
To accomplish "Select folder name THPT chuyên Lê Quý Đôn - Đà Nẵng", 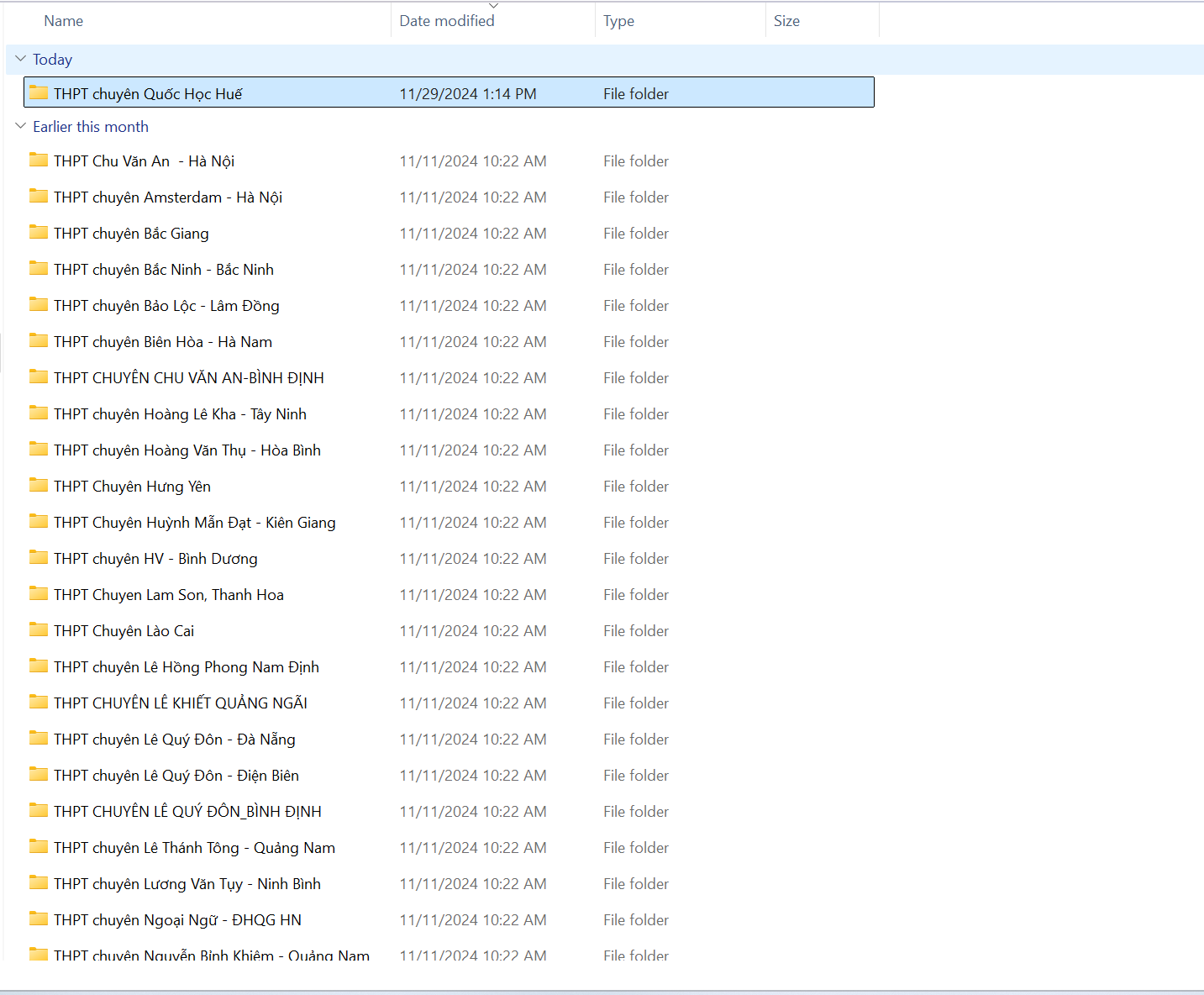I will pyautogui.click(x=175, y=740).
